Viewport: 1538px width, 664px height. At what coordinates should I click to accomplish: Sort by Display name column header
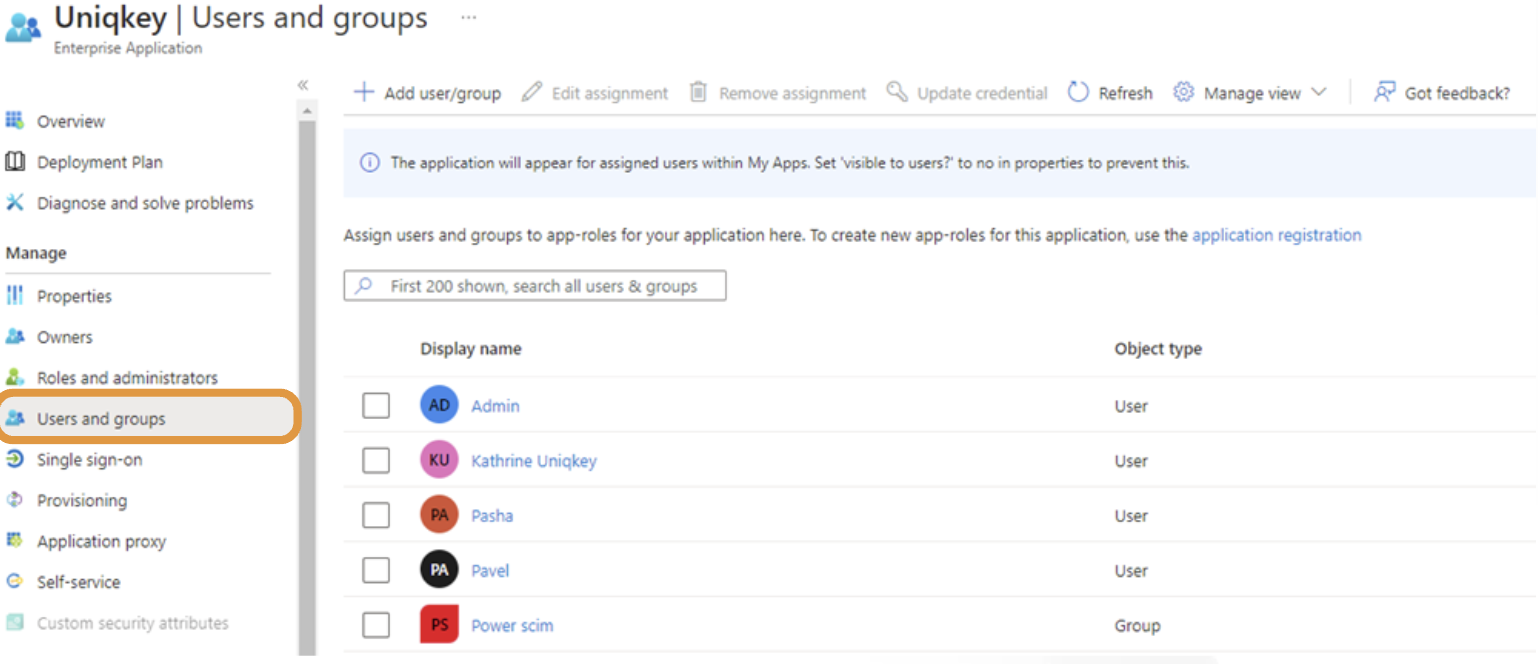click(x=470, y=349)
